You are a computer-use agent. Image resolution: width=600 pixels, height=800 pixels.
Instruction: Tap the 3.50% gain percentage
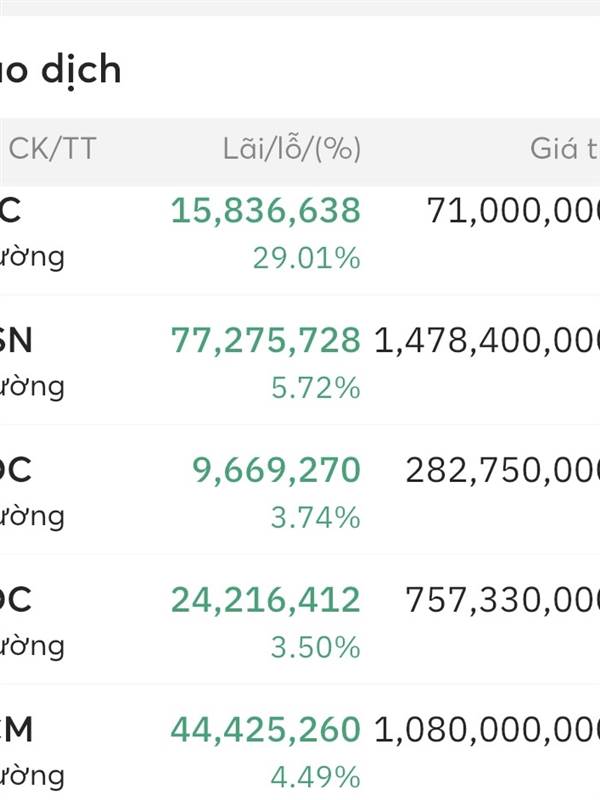point(316,647)
